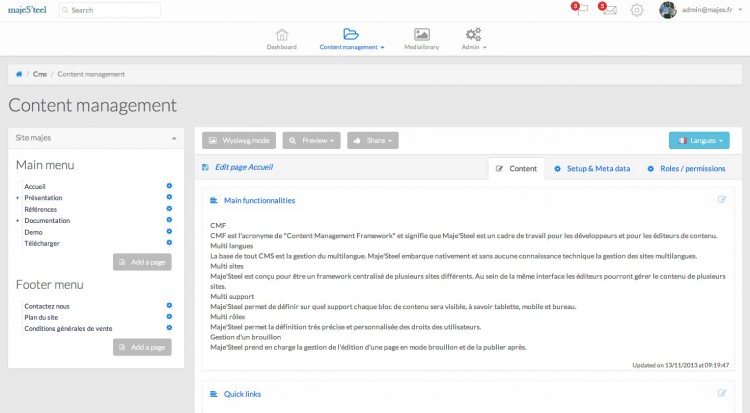Switch to Setup & Meta data tab
The height and width of the screenshot is (413, 750).
coord(592,168)
